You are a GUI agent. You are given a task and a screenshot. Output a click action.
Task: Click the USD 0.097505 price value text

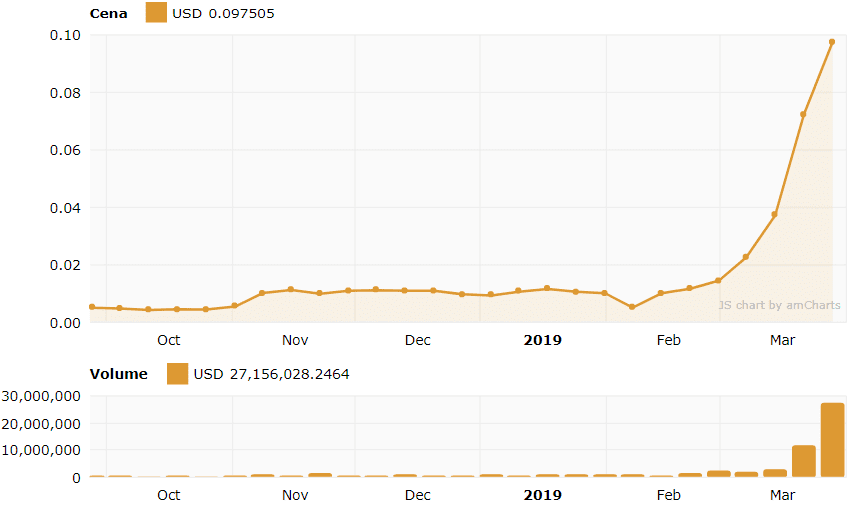point(224,13)
